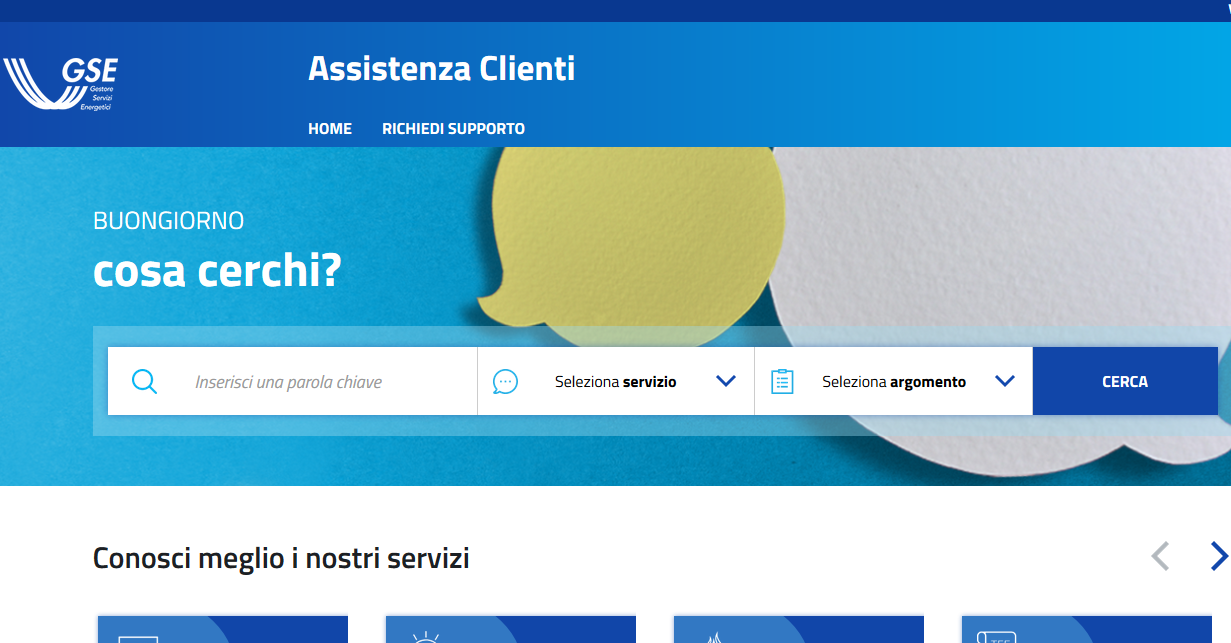
Task: Go to previous services carousel arrow
Action: (x=1161, y=556)
